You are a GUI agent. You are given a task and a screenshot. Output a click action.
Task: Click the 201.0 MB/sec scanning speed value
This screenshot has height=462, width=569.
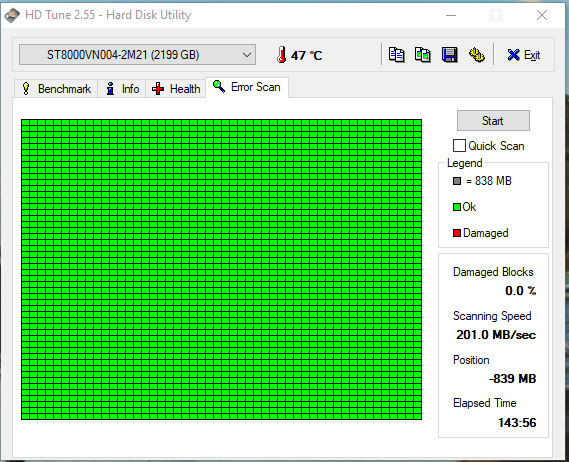pyautogui.click(x=496, y=335)
